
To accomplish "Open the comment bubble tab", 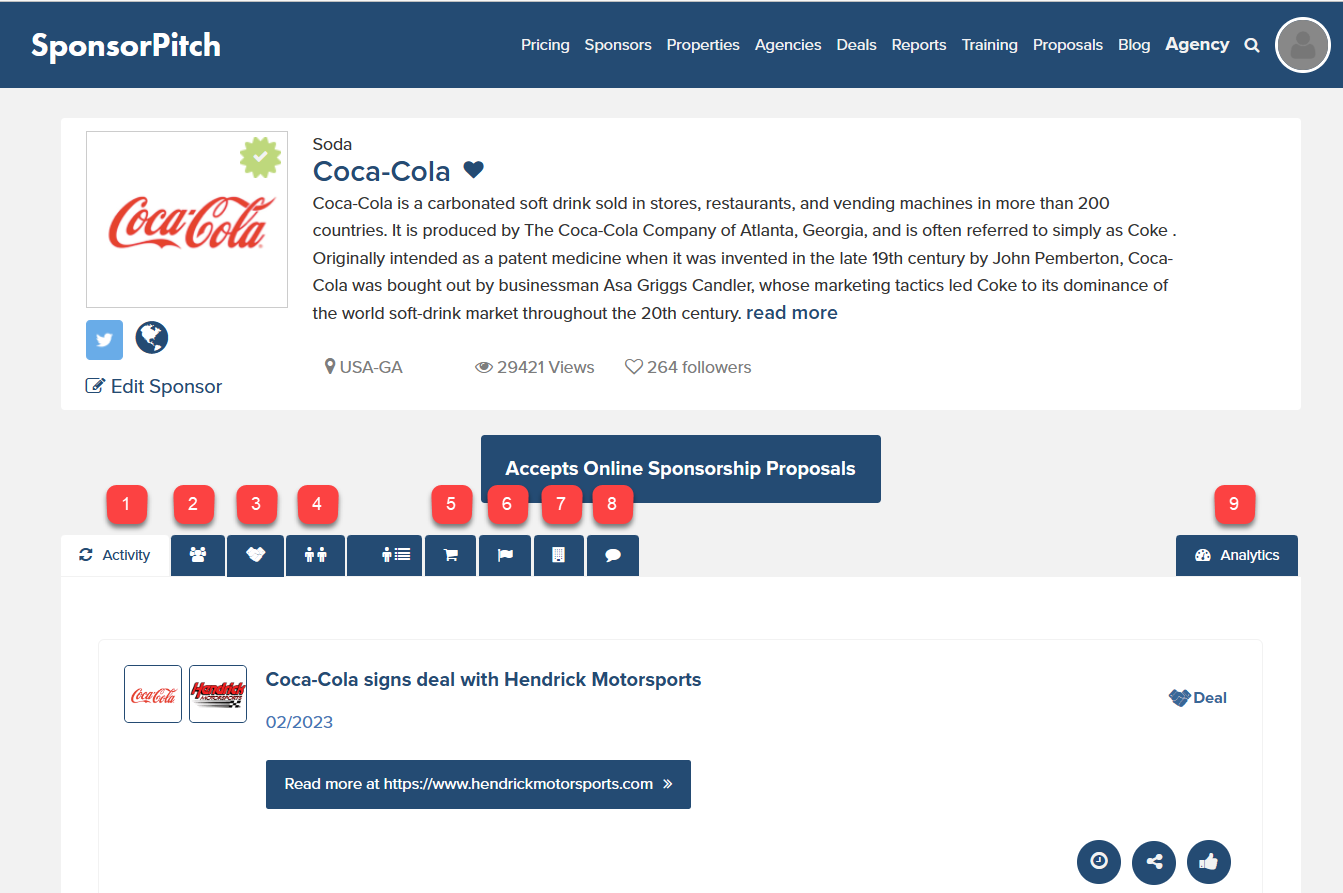I will (x=613, y=555).
